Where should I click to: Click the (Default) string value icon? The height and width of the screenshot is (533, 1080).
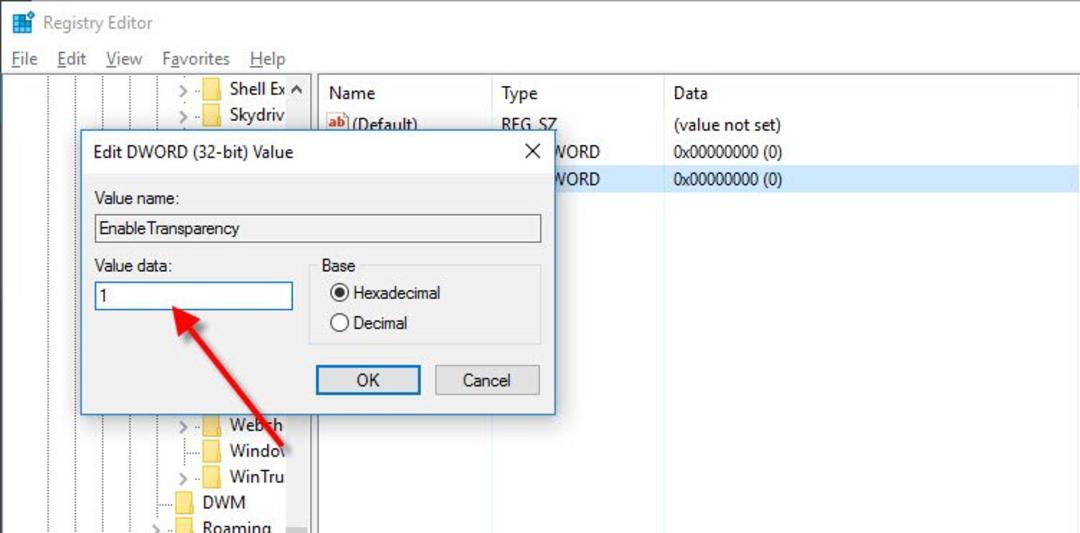pos(337,123)
